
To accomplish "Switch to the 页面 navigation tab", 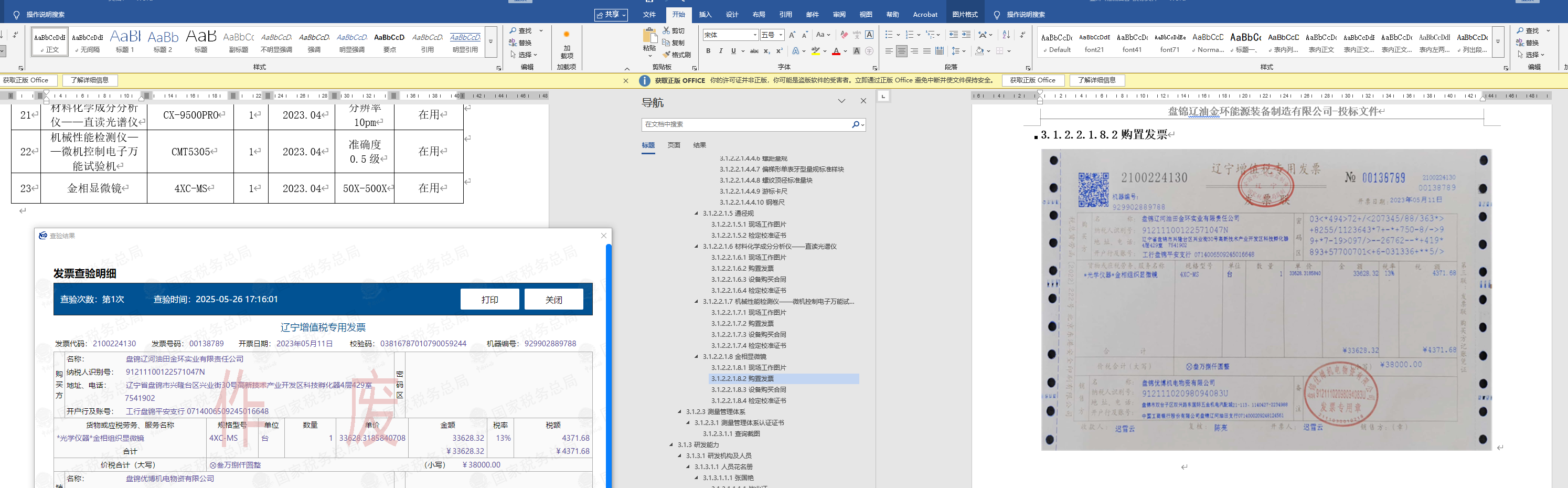I will click(674, 145).
